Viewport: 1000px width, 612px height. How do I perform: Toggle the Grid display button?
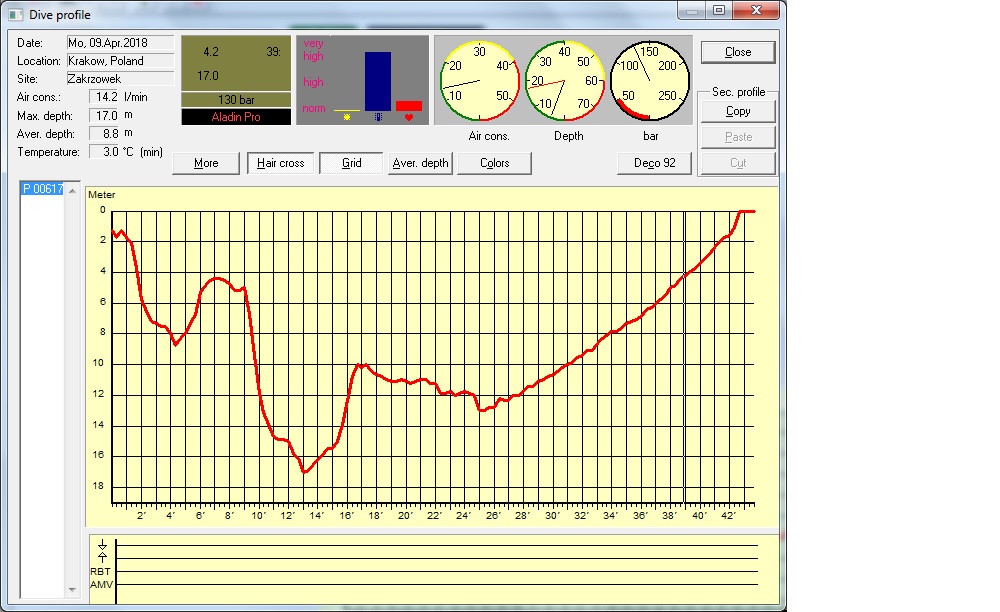[351, 163]
